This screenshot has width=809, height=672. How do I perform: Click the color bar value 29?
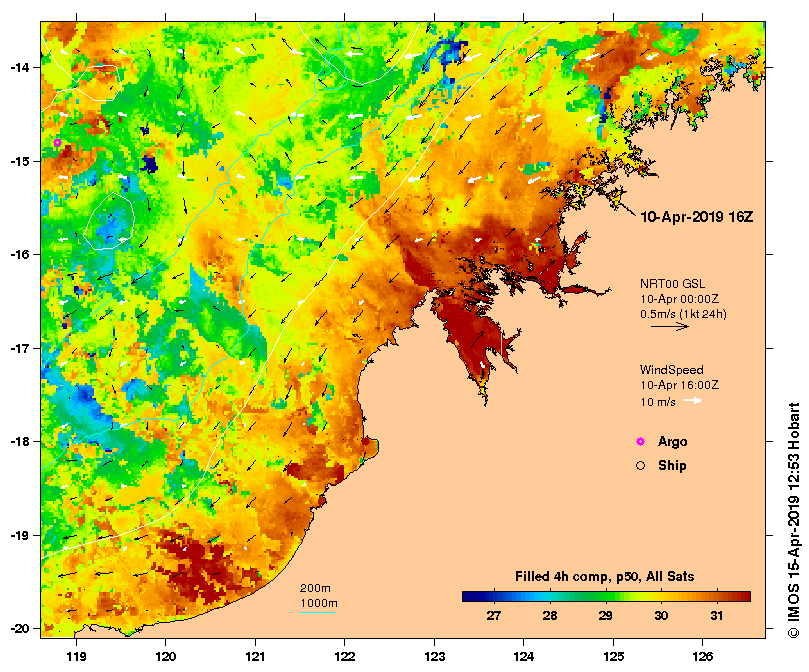coord(606,616)
